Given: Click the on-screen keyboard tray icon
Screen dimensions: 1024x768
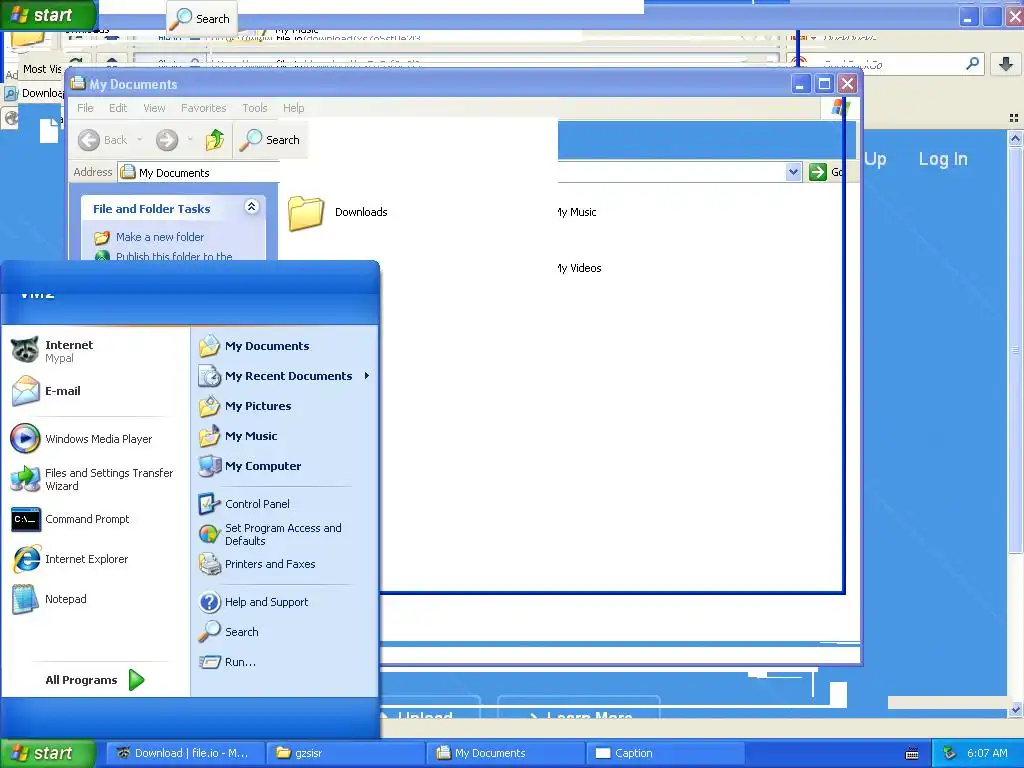Looking at the screenshot, I should point(912,754).
